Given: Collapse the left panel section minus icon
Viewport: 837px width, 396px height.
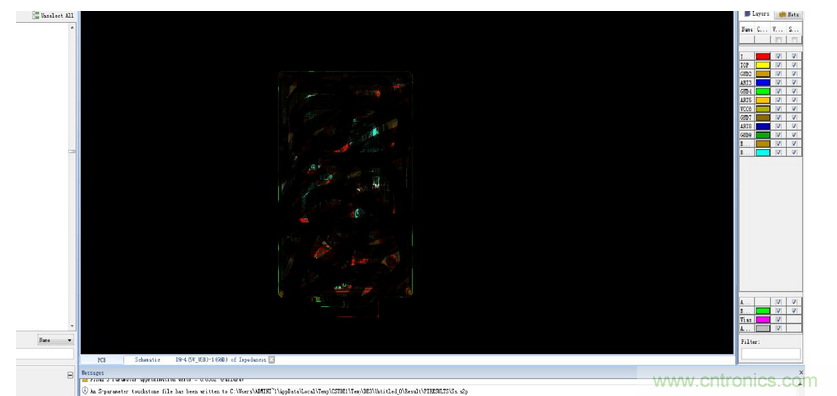Looking at the screenshot, I should [70, 375].
